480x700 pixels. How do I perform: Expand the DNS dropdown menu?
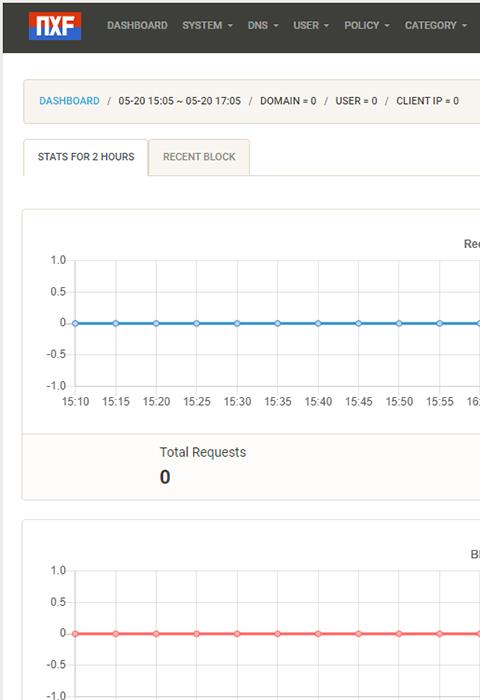263,25
